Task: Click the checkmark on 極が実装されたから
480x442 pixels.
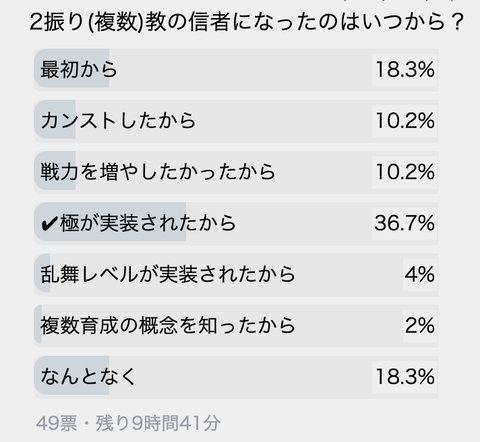Action: 49,224
